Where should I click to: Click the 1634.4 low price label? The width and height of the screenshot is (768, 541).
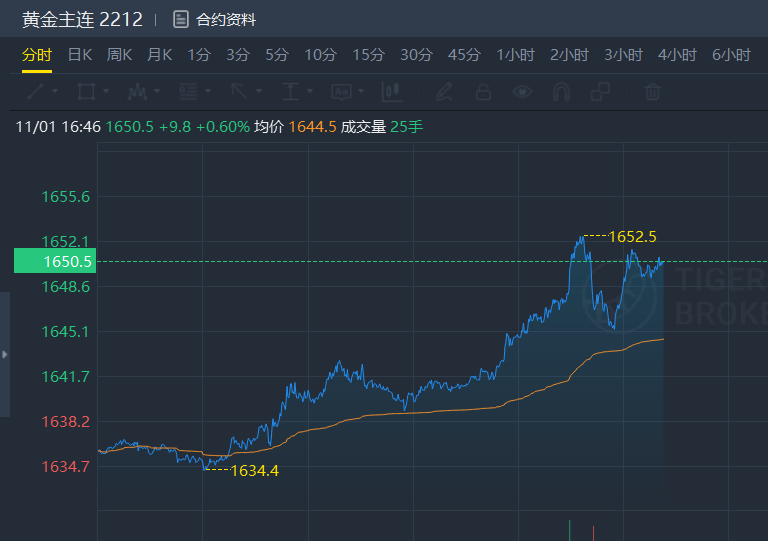tap(254, 471)
